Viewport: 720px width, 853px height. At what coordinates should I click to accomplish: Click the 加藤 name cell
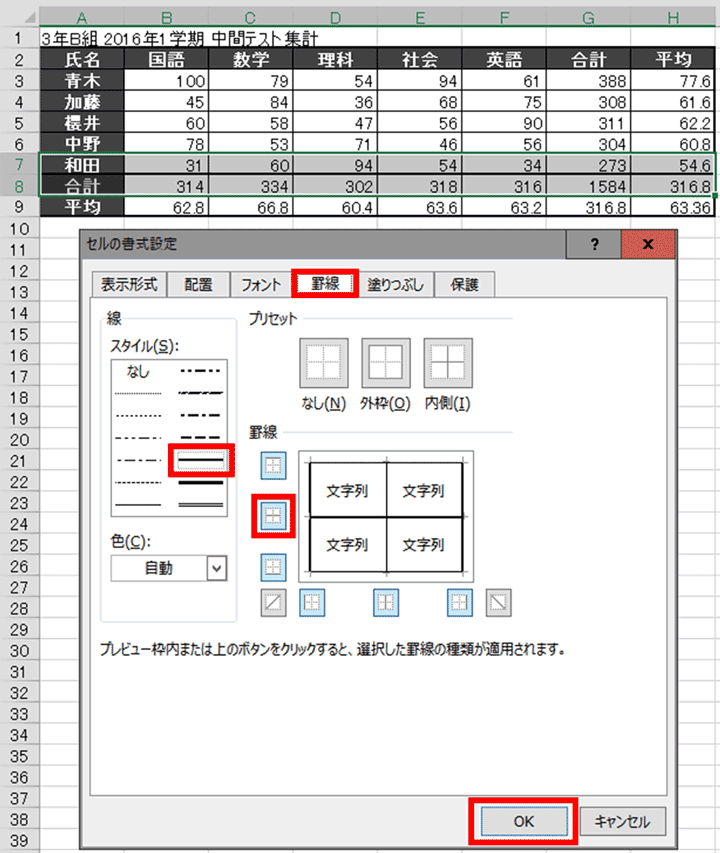click(x=82, y=102)
